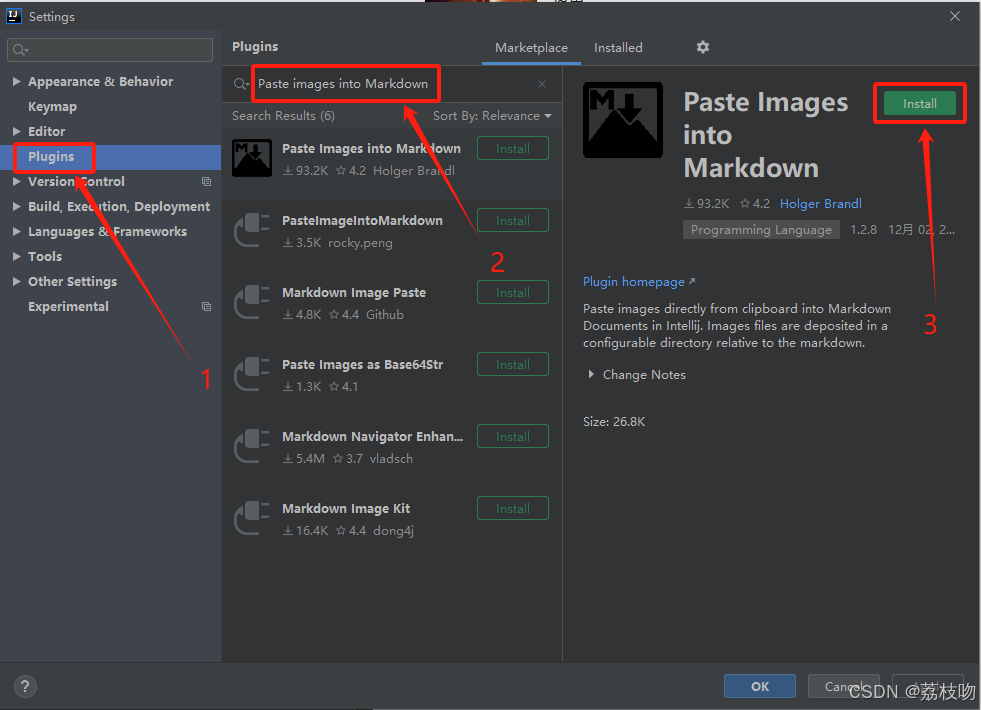981x710 pixels.
Task: Install Paste Images into Markdown from list
Action: [513, 148]
